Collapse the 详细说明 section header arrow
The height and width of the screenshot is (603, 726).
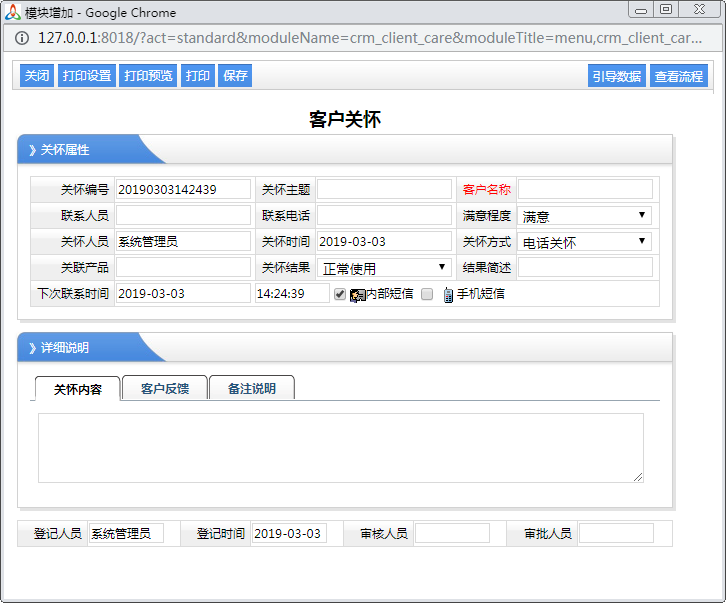click(x=32, y=348)
